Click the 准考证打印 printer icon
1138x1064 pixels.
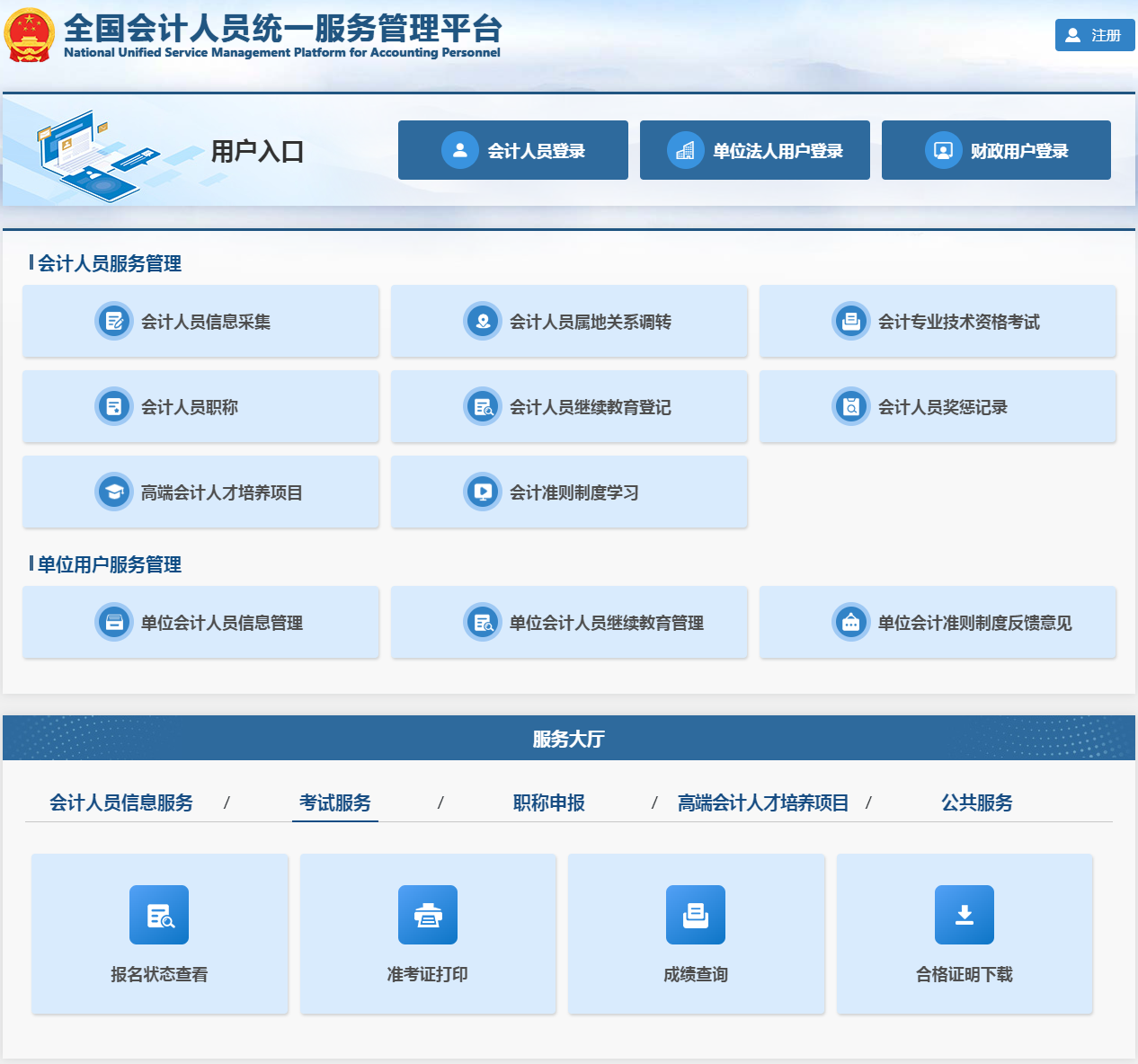(x=428, y=915)
